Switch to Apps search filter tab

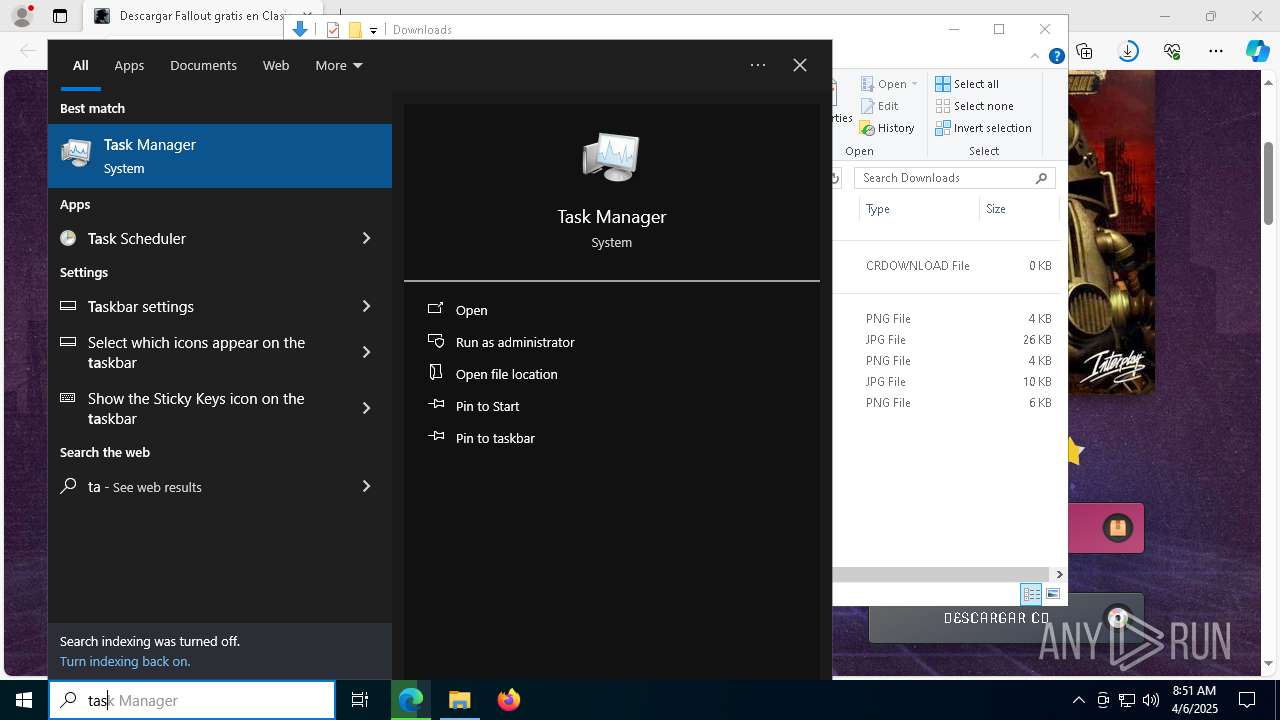click(129, 65)
